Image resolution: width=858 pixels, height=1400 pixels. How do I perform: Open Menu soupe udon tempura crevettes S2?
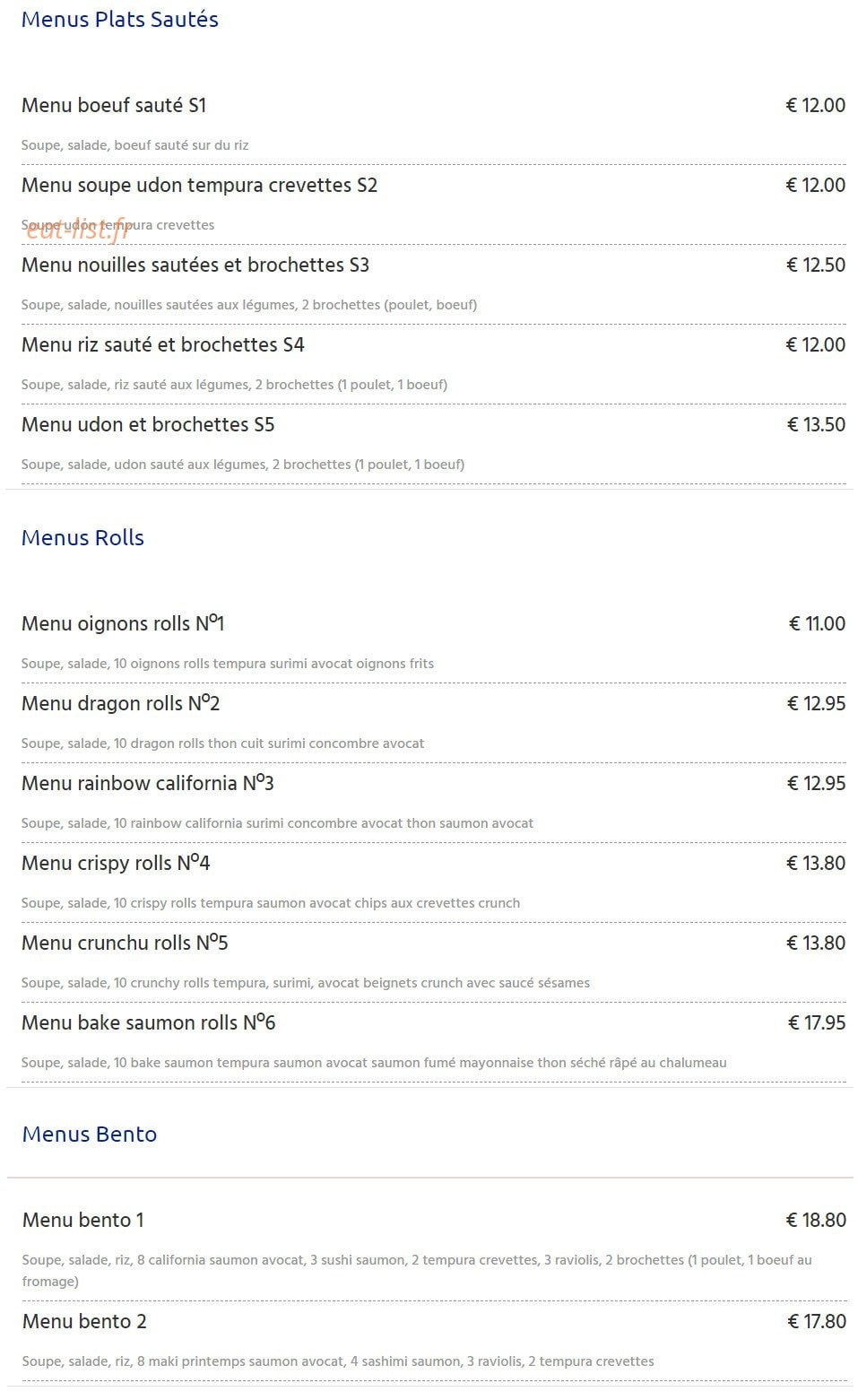pos(199,186)
